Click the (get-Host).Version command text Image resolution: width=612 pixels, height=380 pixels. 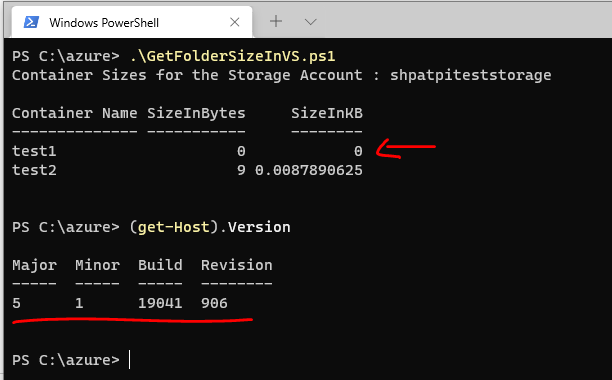click(x=210, y=227)
